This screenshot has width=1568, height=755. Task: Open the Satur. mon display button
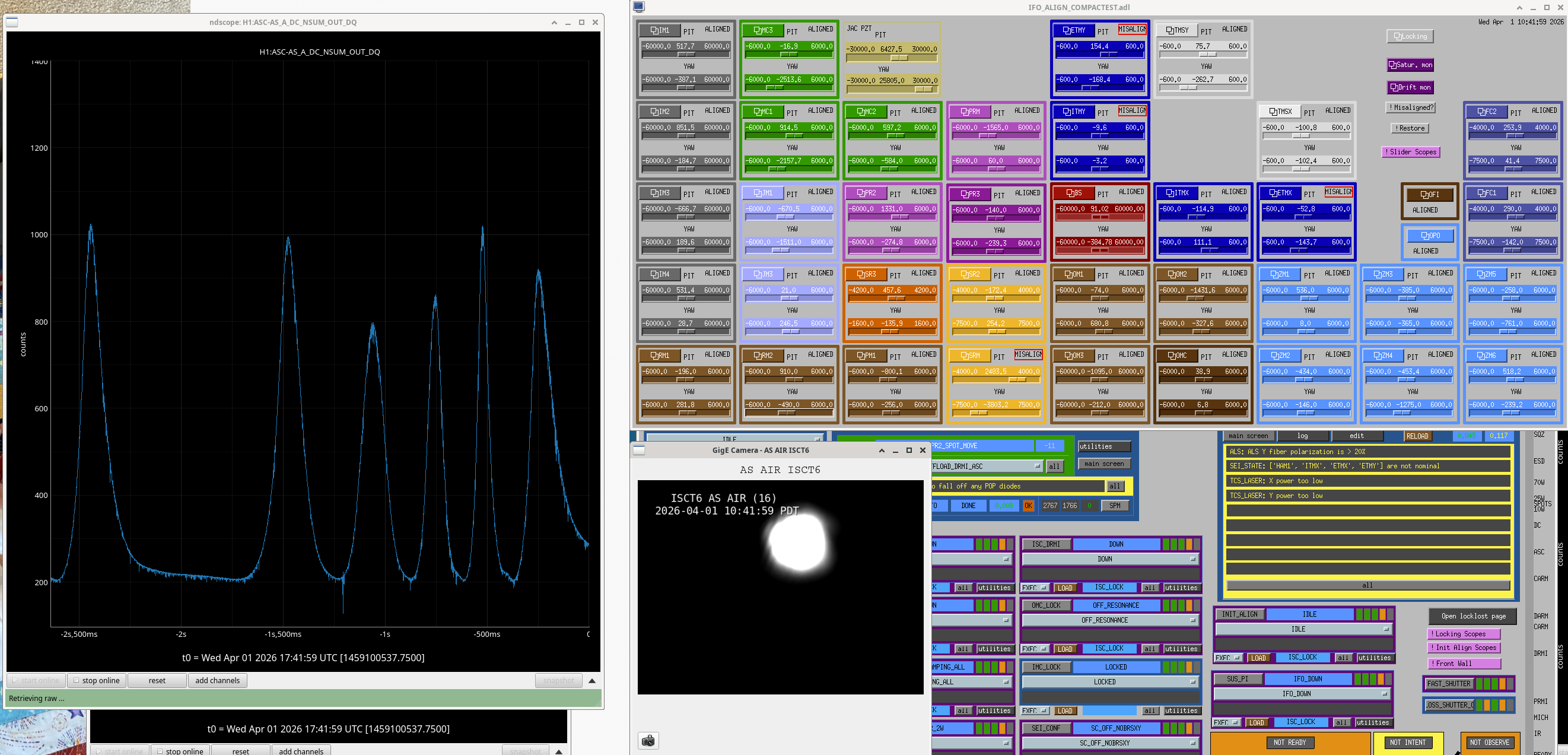(1410, 65)
